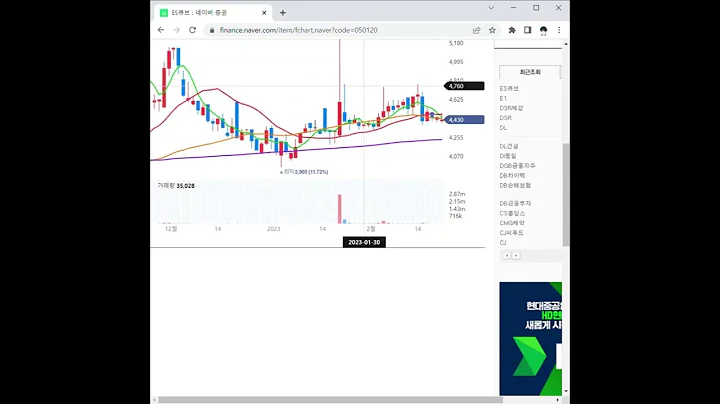Screen dimensions: 720x404
Task: Open CJ씨푸드 stock link
Action: pyautogui.click(x=512, y=233)
